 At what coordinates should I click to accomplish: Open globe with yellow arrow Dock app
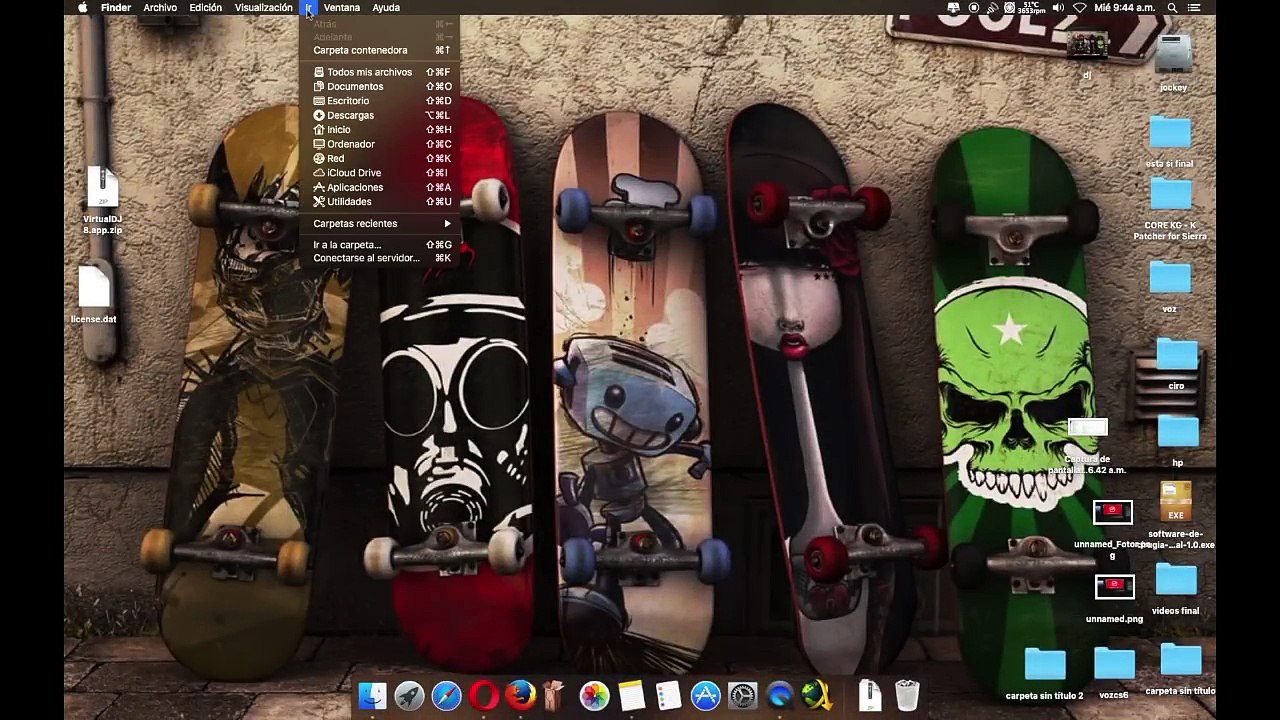click(817, 695)
